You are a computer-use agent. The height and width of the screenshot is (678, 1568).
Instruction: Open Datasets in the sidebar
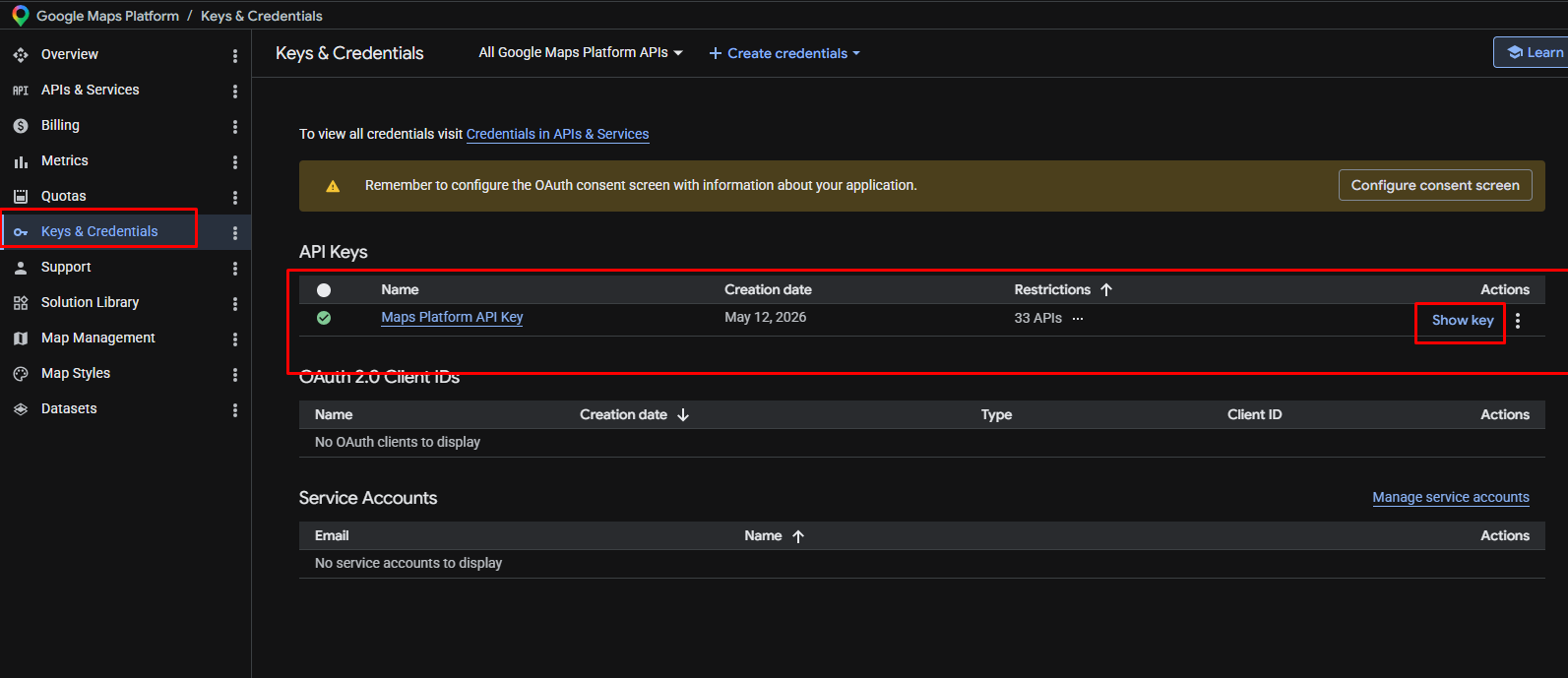(x=69, y=409)
